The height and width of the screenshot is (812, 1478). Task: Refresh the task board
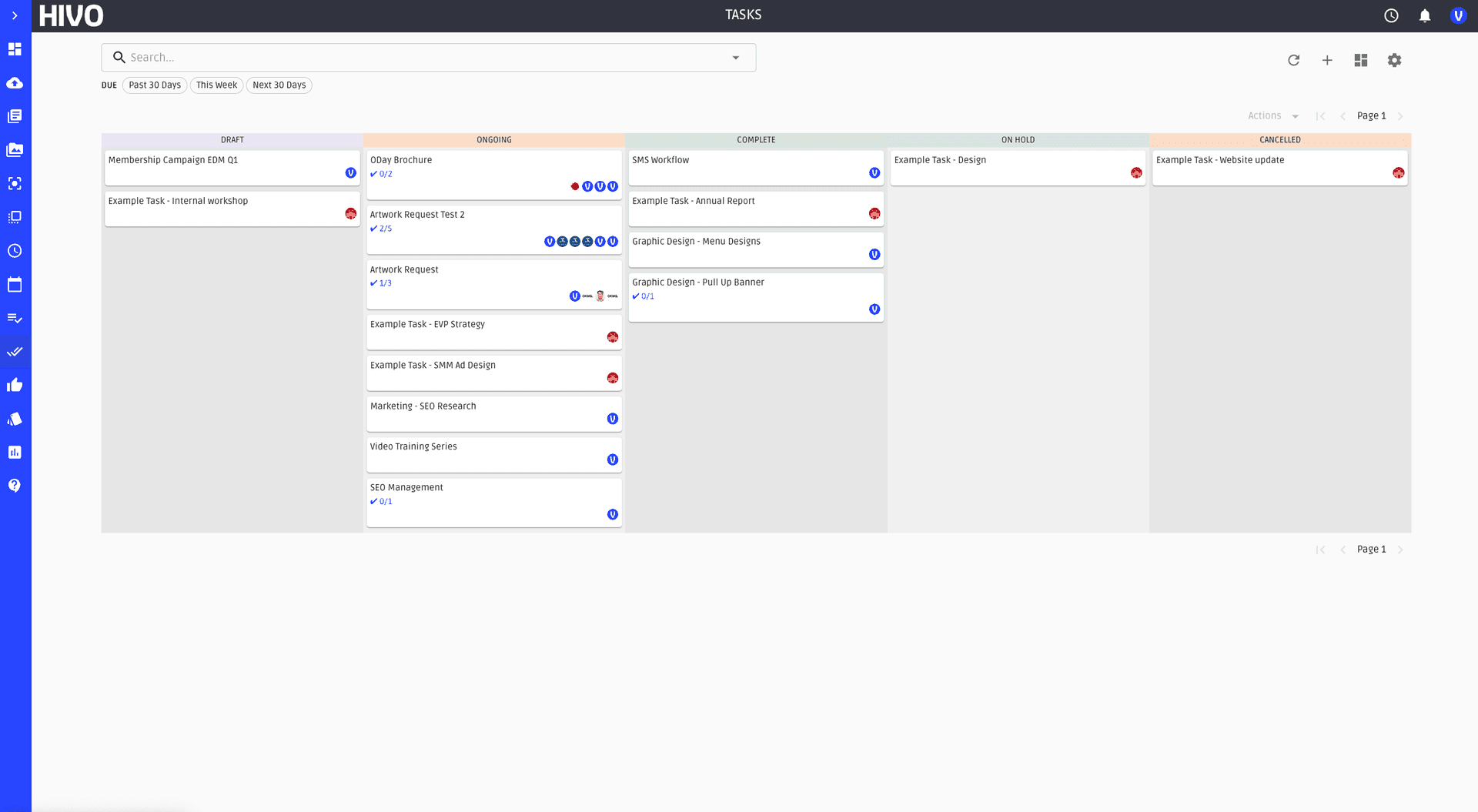(x=1294, y=60)
